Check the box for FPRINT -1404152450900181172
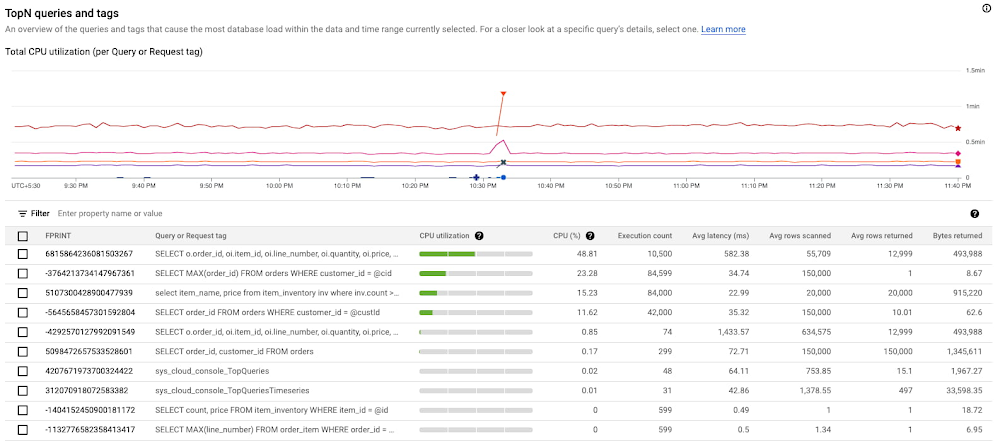Screen dimensions: 1000x445 pyautogui.click(x=23, y=410)
